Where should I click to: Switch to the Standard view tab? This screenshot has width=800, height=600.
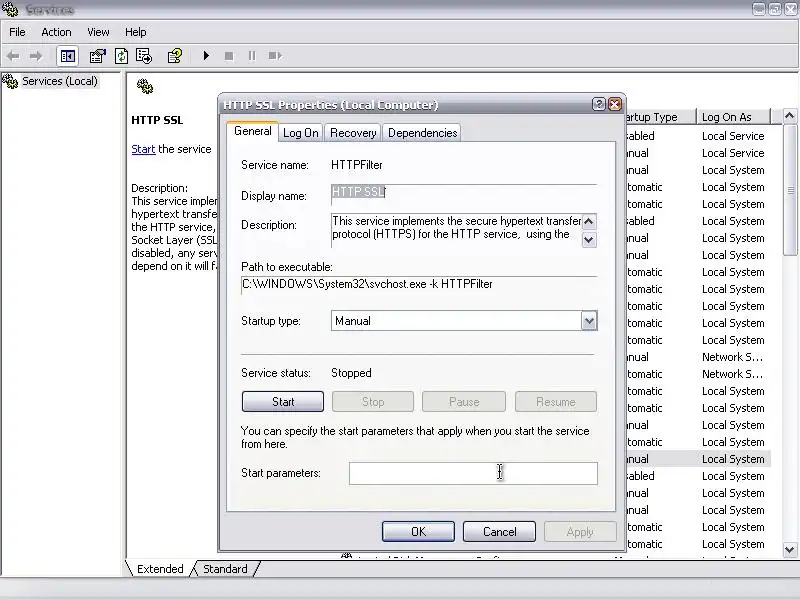225,569
